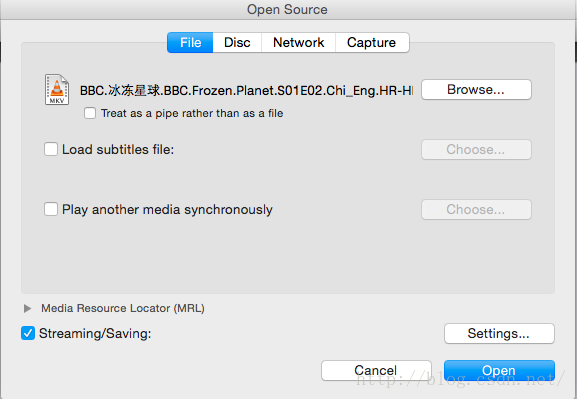Click the blue Open button
Image resolution: width=577 pixels, height=399 pixels.
click(499, 370)
